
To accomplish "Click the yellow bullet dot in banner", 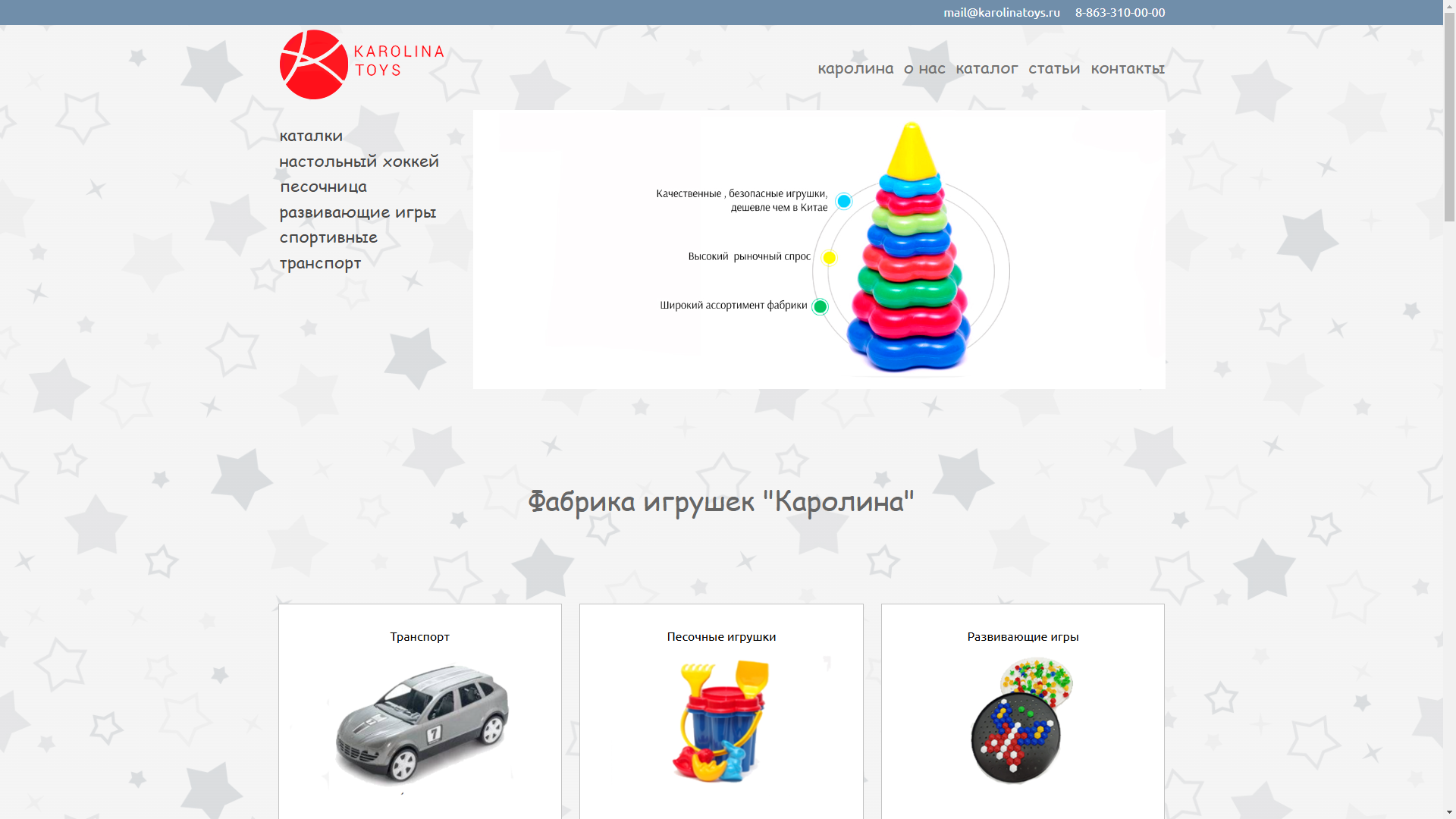I will (x=829, y=258).
